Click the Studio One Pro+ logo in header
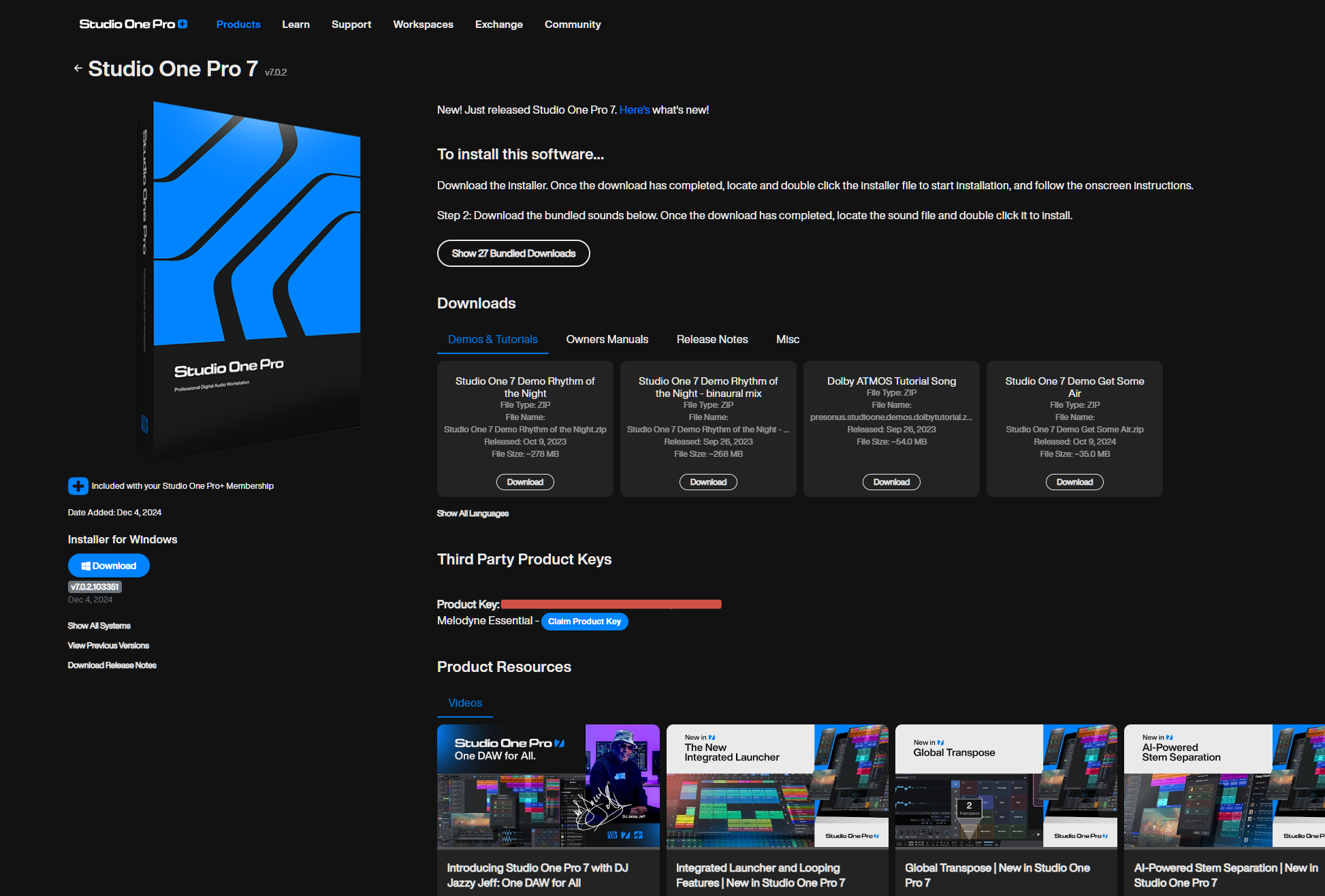This screenshot has height=896, width=1325. point(133,24)
